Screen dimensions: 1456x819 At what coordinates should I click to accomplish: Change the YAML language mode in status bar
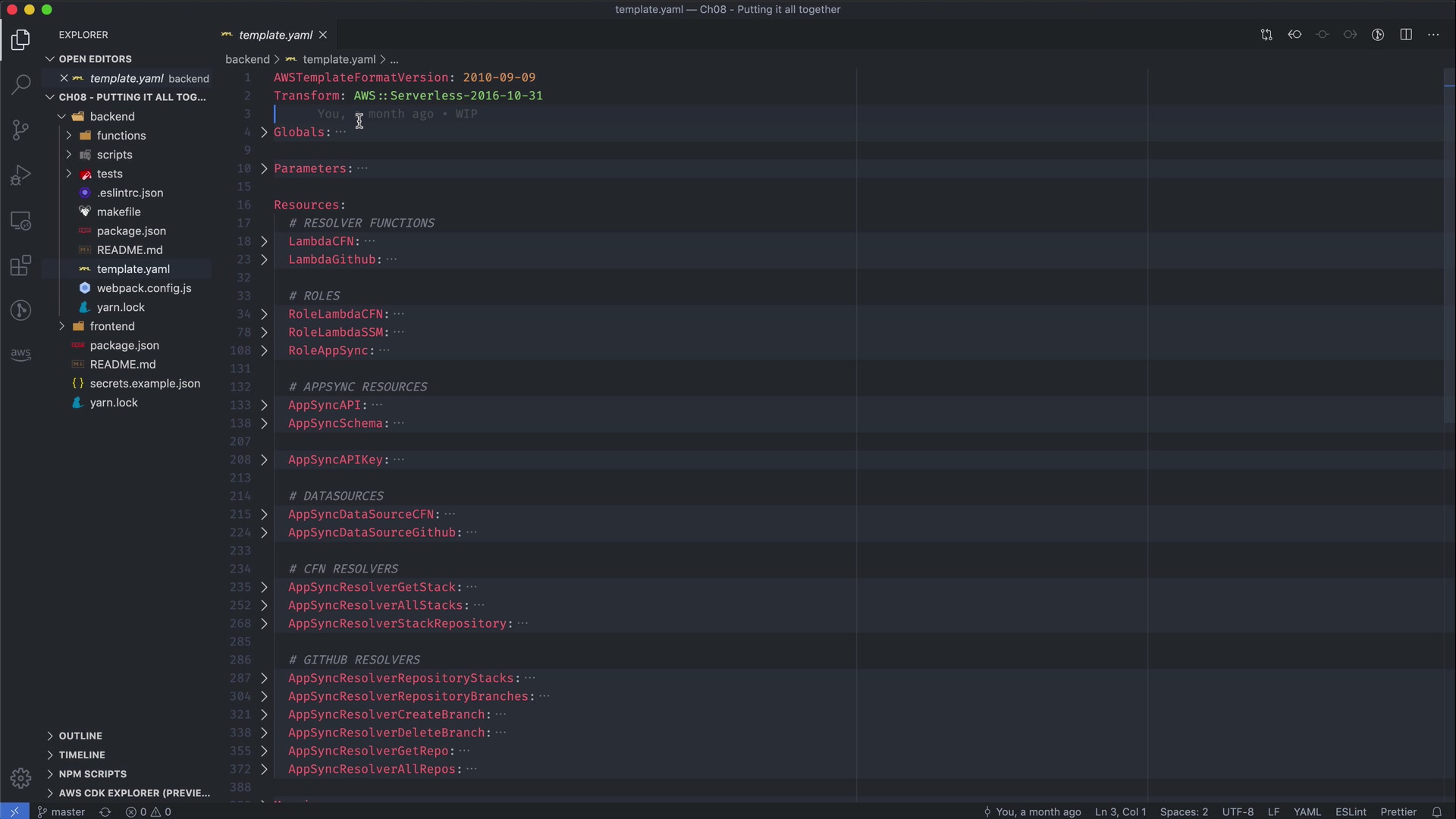point(1307,811)
